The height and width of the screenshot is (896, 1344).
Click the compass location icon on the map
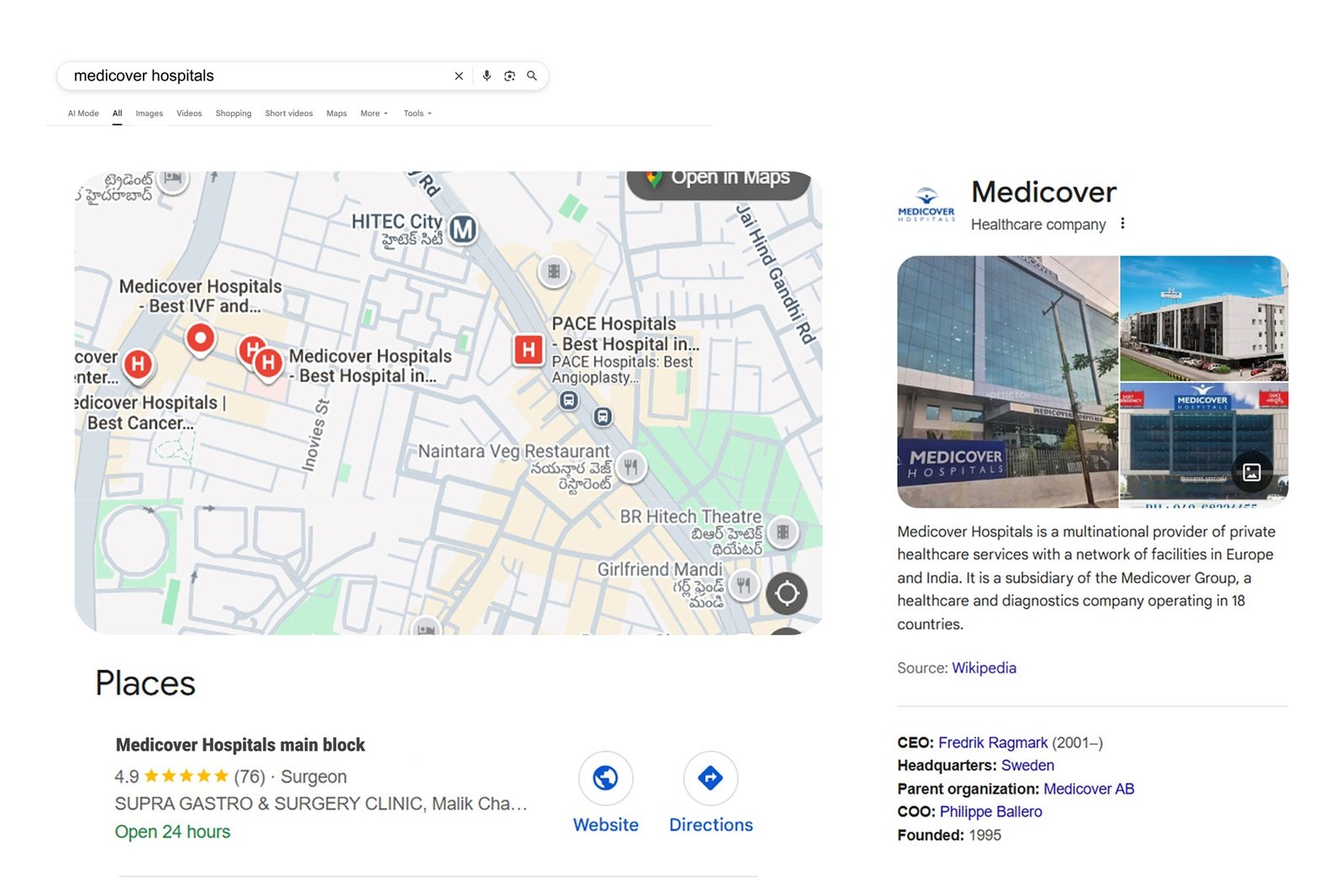coord(786,594)
